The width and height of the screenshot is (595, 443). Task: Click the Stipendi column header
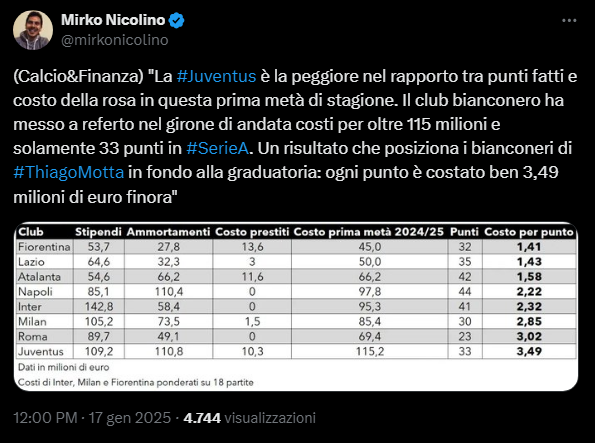[x=98, y=232]
